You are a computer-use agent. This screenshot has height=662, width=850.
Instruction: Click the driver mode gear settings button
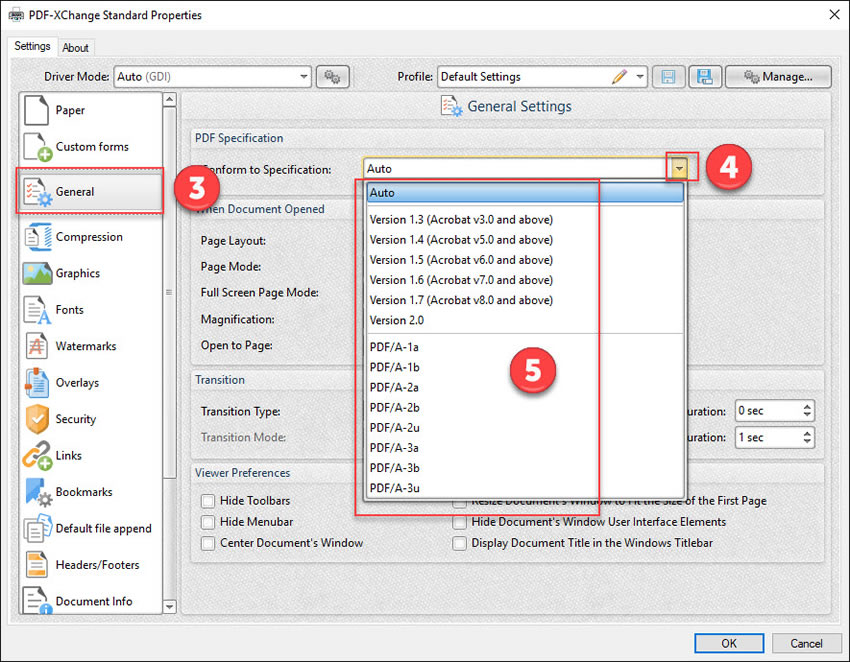tap(332, 77)
